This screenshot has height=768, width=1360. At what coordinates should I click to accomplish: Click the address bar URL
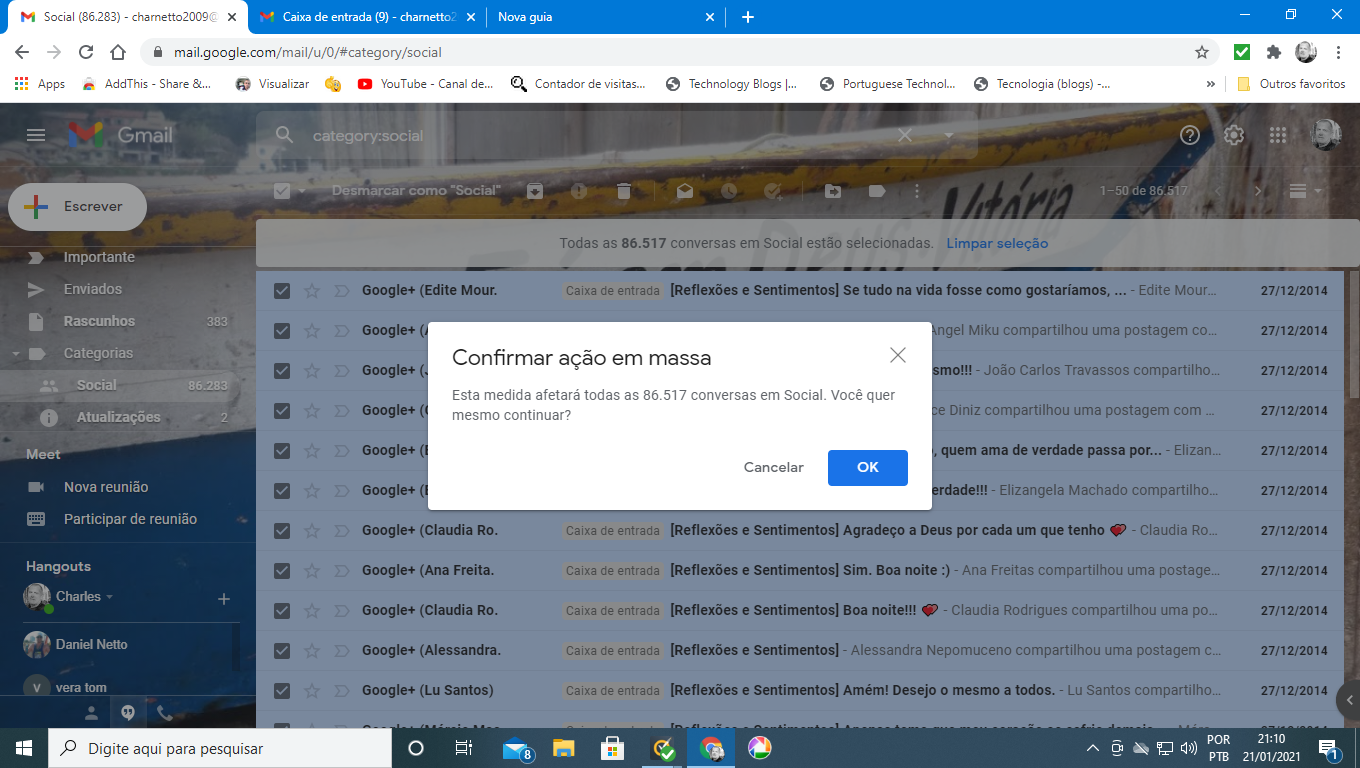point(308,52)
